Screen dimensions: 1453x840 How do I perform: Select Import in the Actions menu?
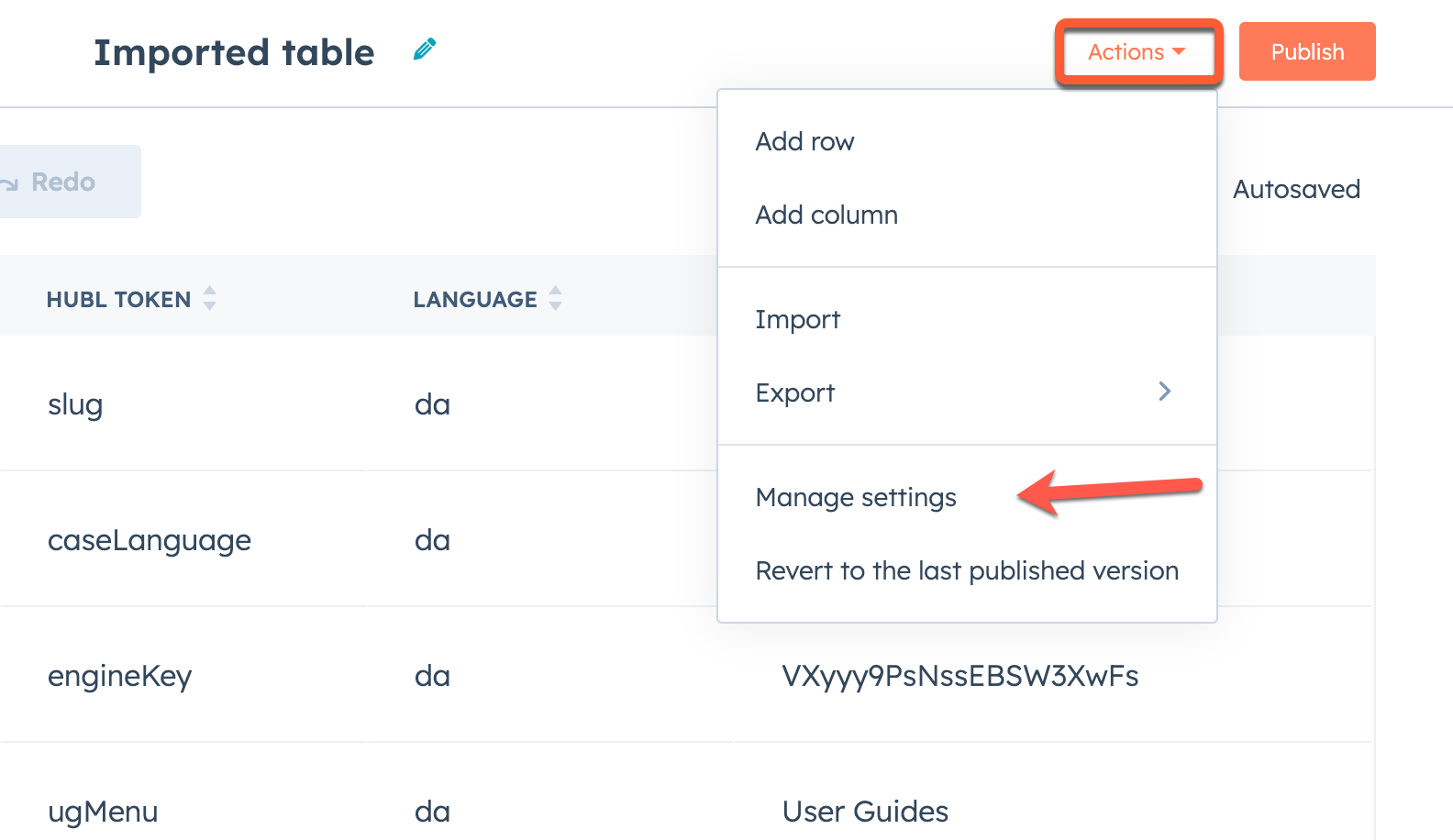tap(967, 319)
